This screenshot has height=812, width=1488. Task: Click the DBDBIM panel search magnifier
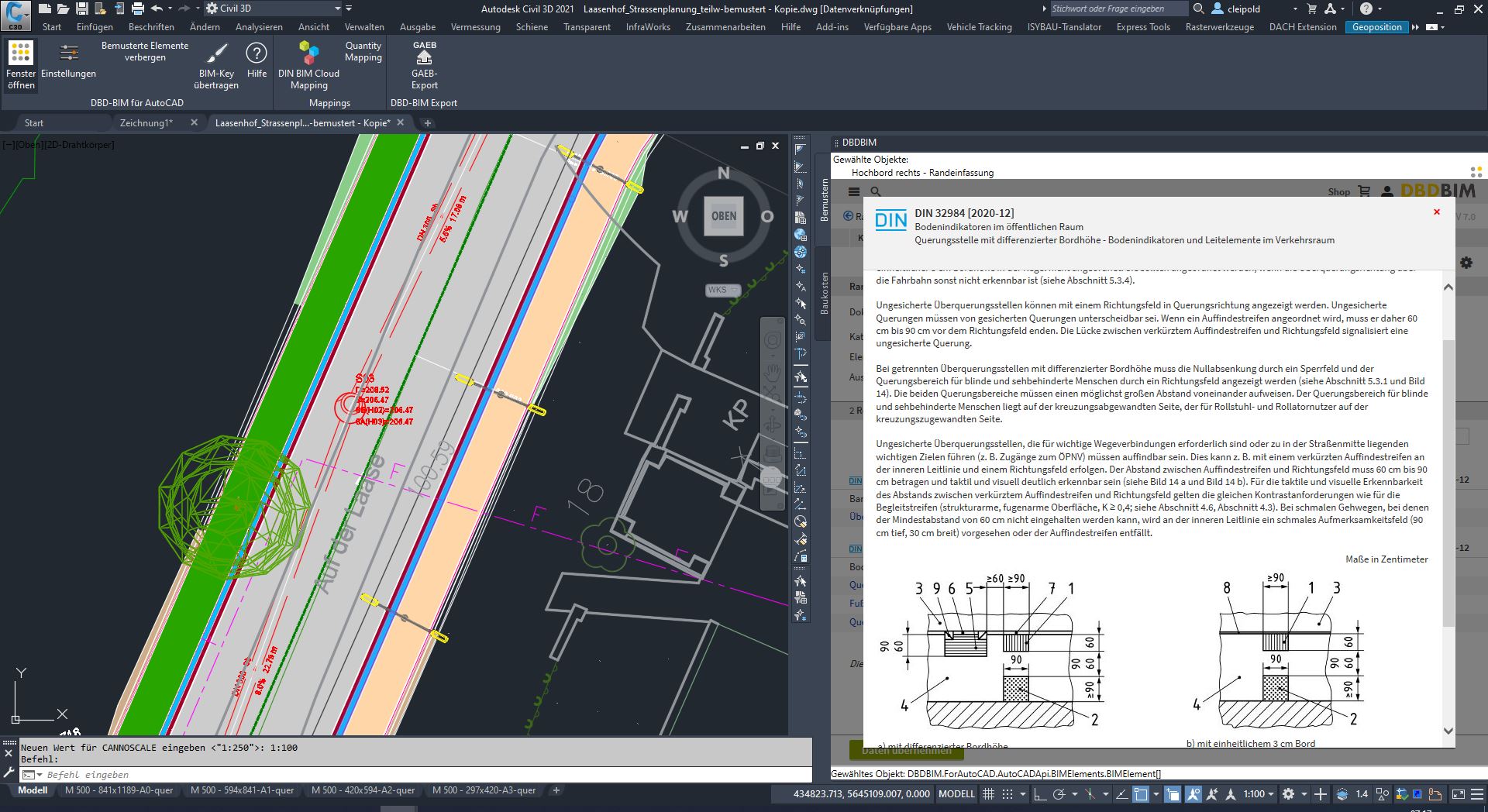pos(875,191)
